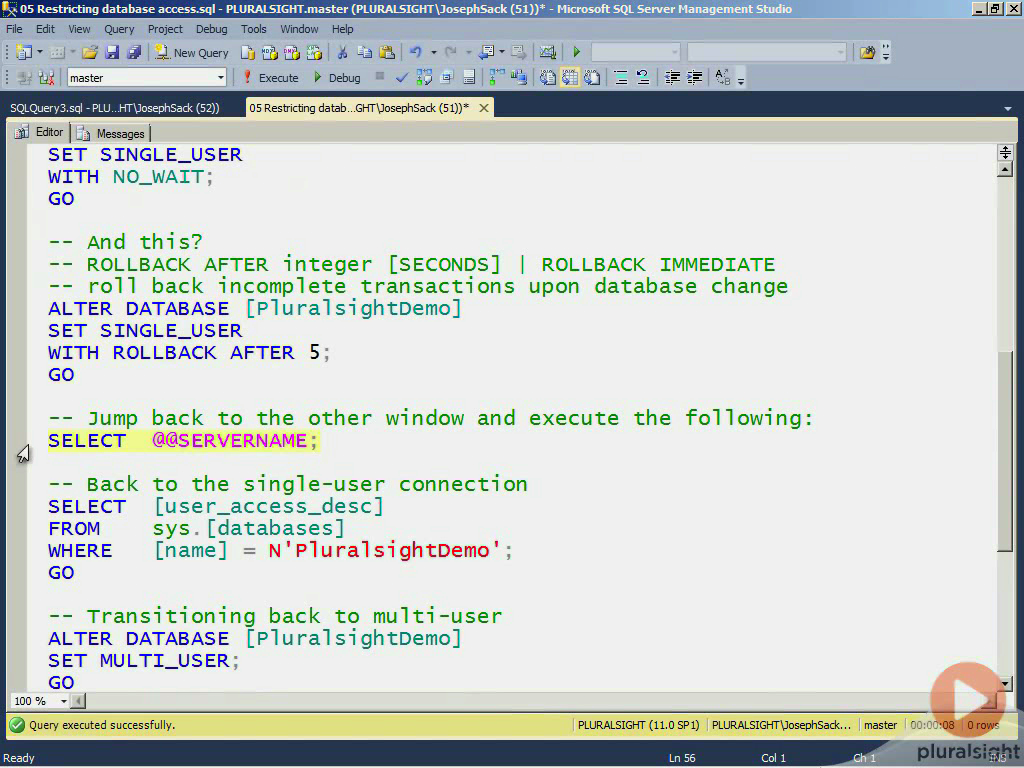Click the Undo arrow icon
Screen dimensions: 1024x768
415,52
